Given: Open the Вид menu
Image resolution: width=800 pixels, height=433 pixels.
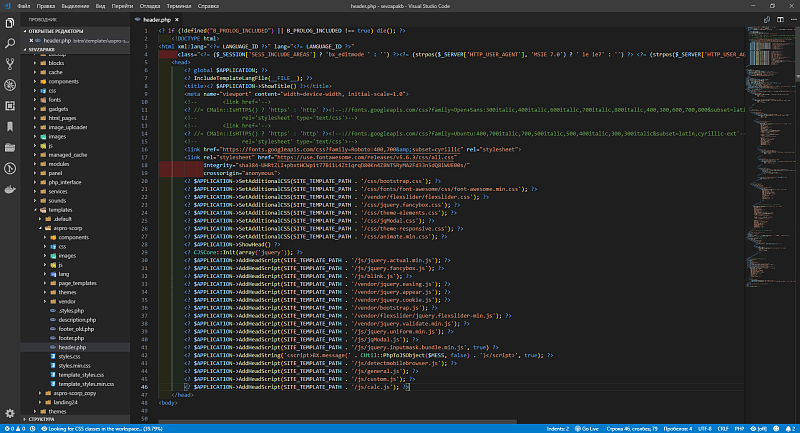Looking at the screenshot, I should click(x=101, y=6).
